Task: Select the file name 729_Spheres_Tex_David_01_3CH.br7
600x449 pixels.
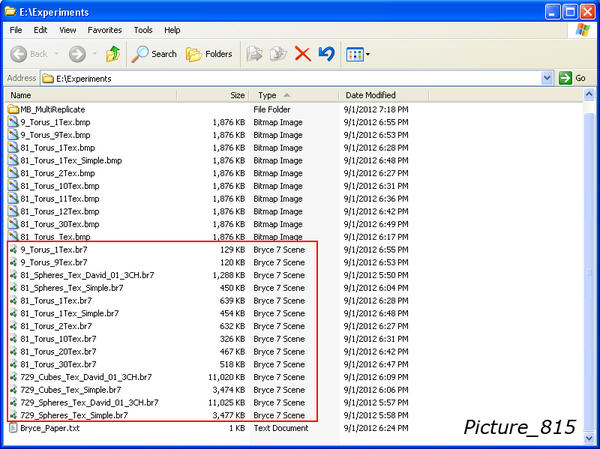Action: click(90, 402)
